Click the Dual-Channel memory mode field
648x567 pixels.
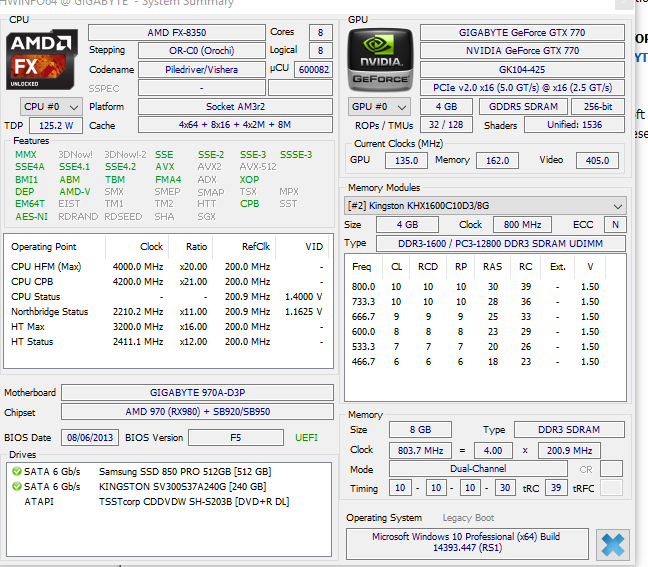tap(478, 469)
